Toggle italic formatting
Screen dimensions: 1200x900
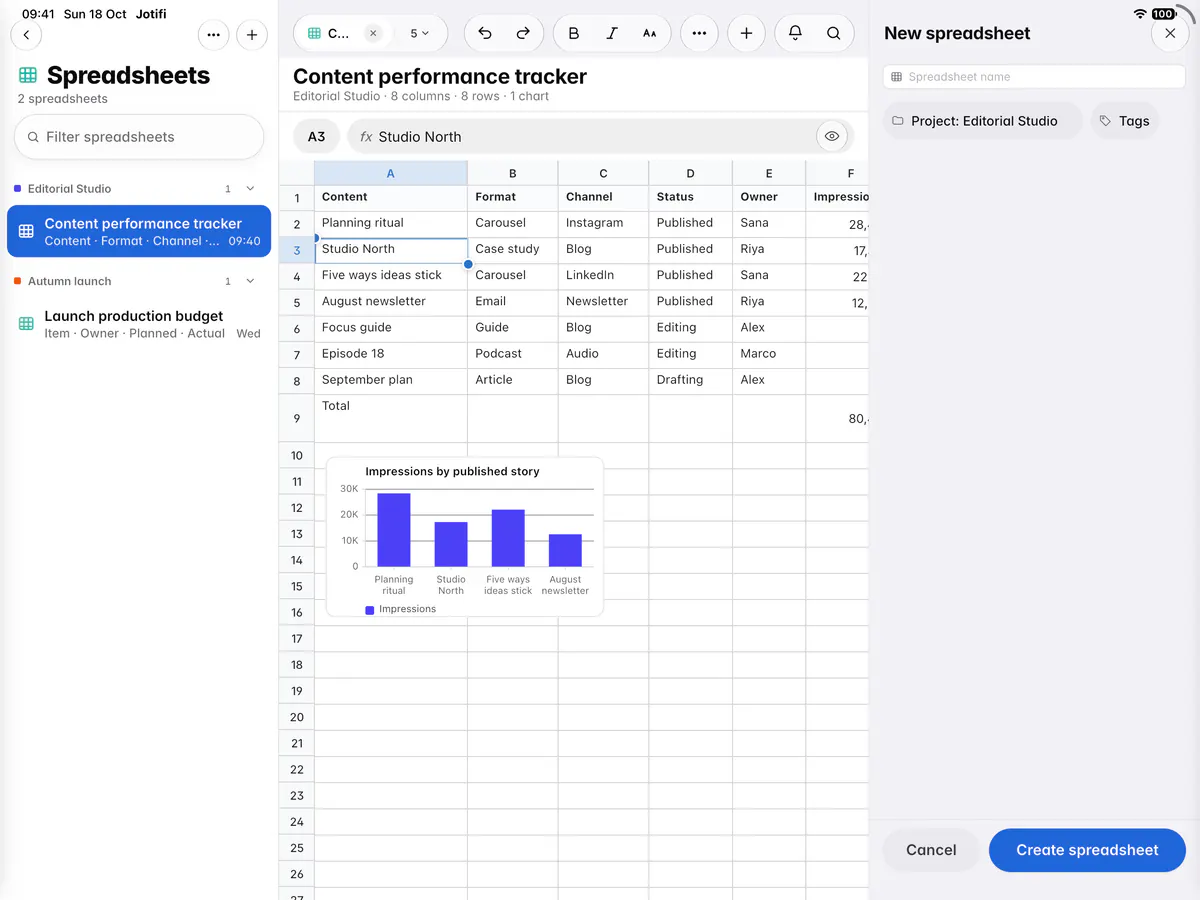coord(612,33)
